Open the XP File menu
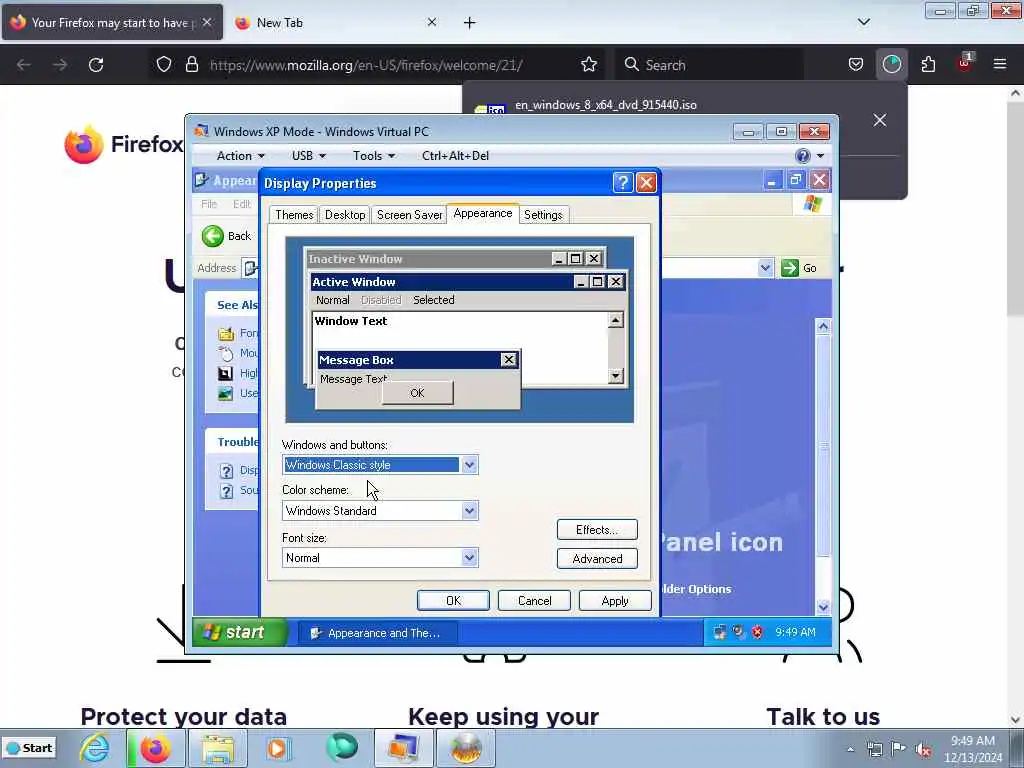The width and height of the screenshot is (1024, 768). pyautogui.click(x=209, y=204)
